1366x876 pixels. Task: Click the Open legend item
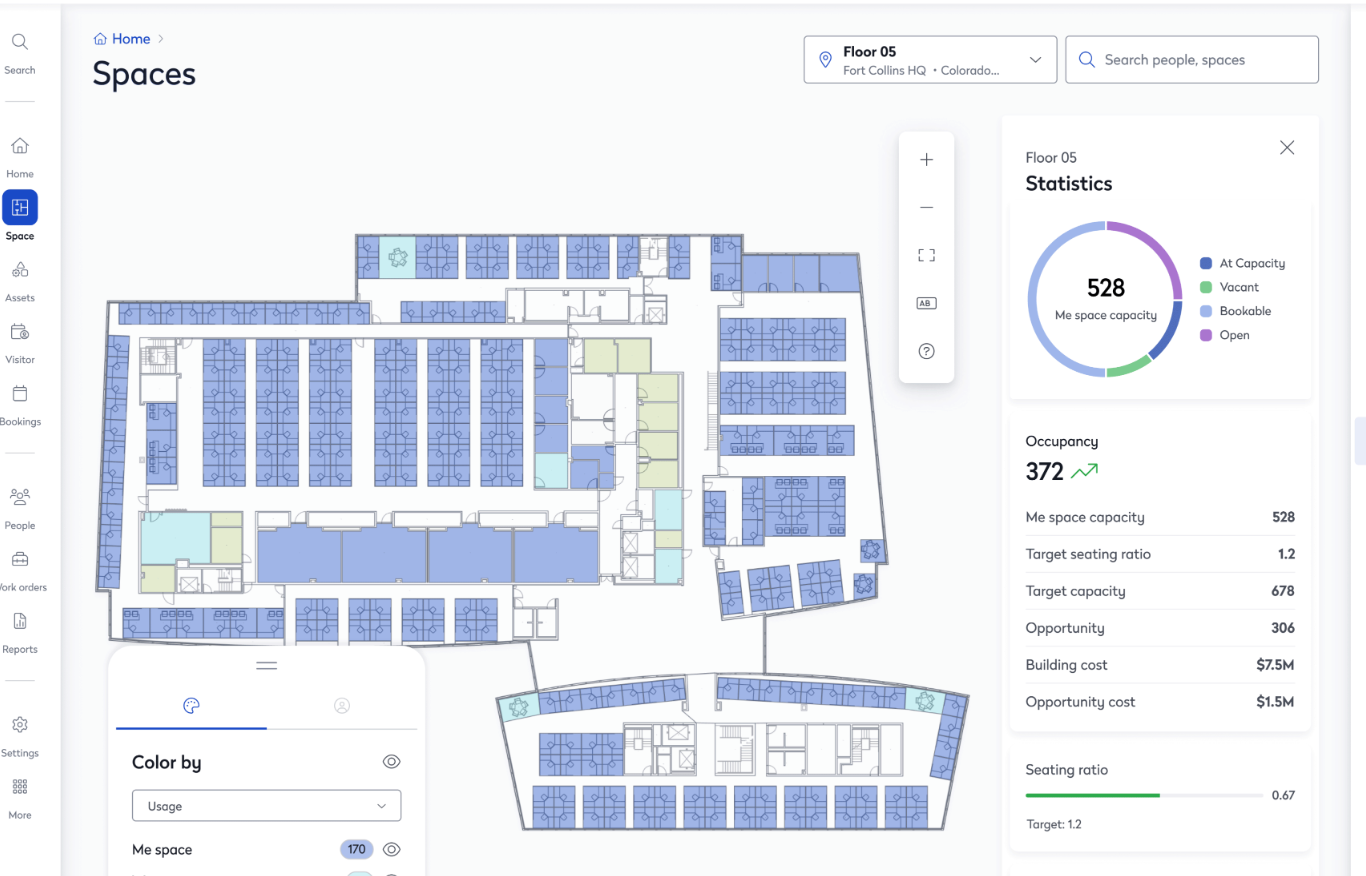click(x=1224, y=335)
